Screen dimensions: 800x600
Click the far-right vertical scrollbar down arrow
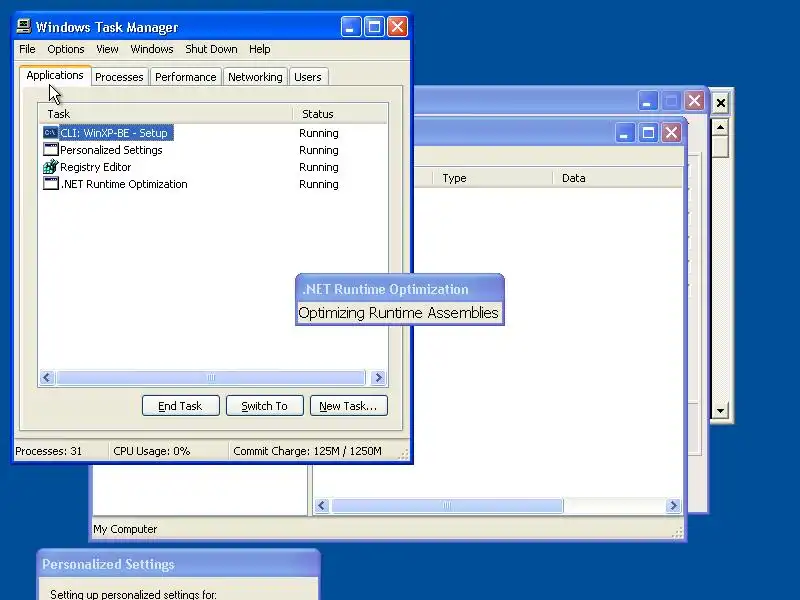point(720,411)
